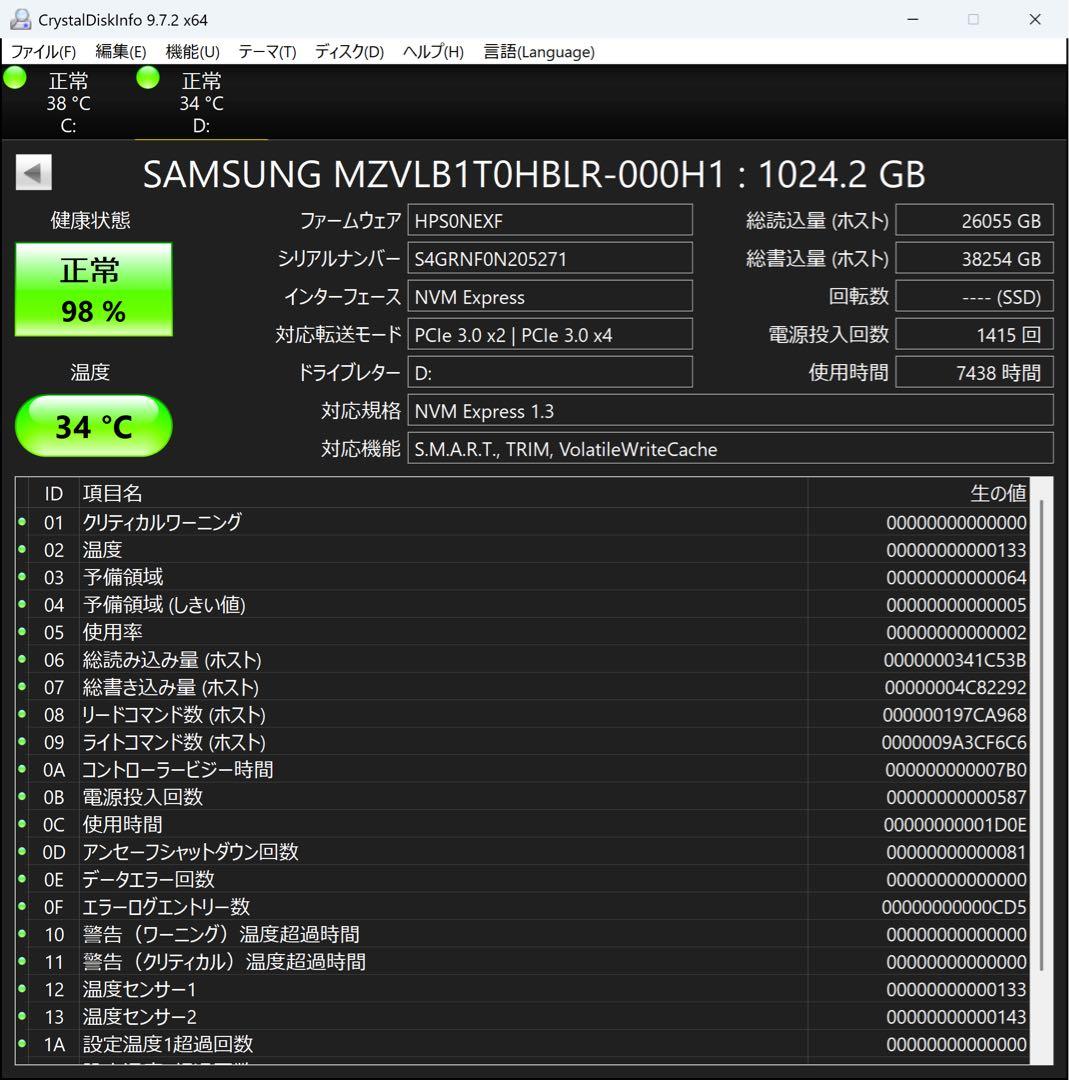Image resolution: width=1069 pixels, height=1080 pixels.
Task: Click the firmware field HPS0NEXF
Action: 550,220
